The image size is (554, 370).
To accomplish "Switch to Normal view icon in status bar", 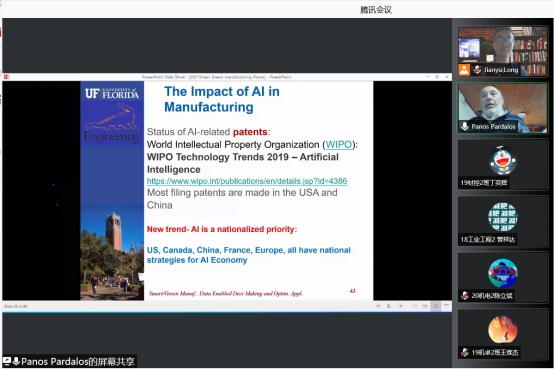I will point(414,306).
